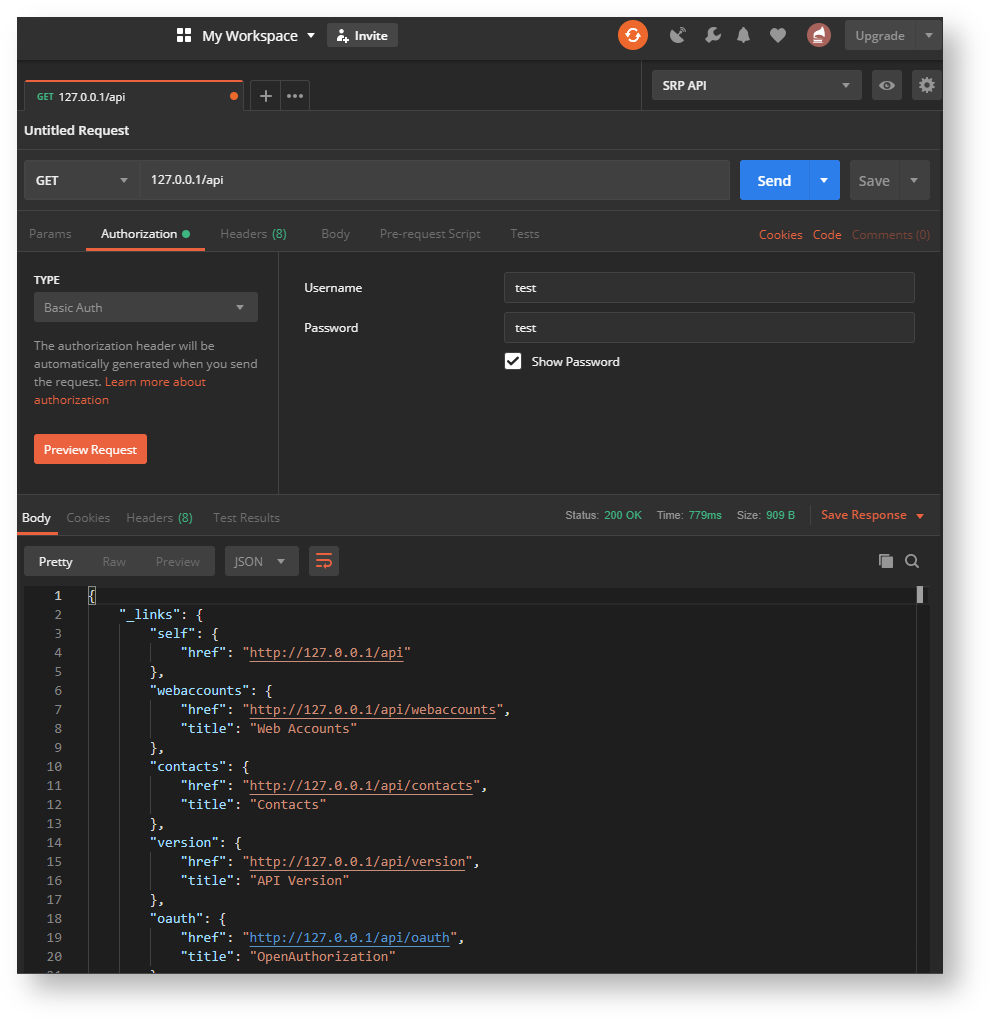This screenshot has width=991, height=1022.
Task: Click the heart icon in header
Action: [x=777, y=36]
